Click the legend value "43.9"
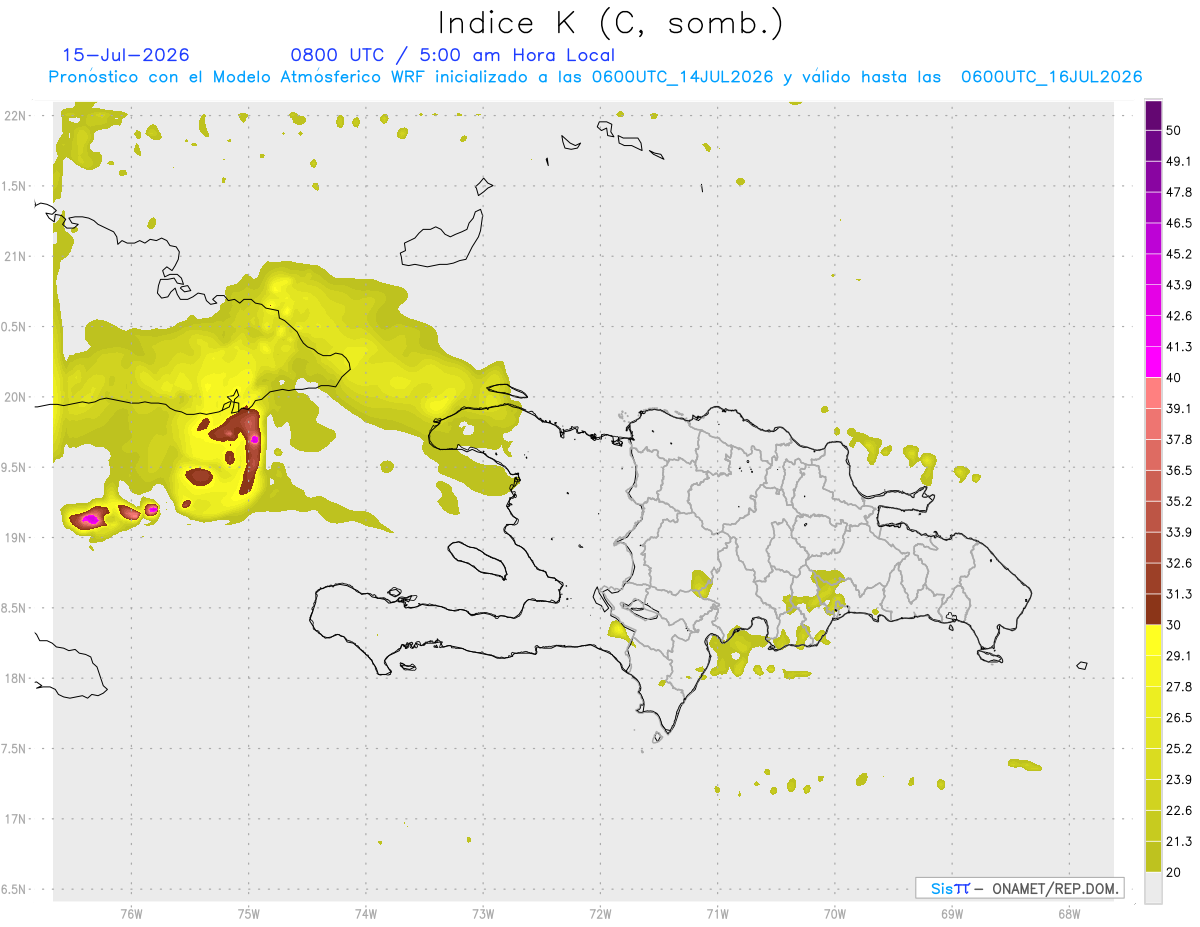Screen dimensions: 1200x927 [x=1179, y=285]
